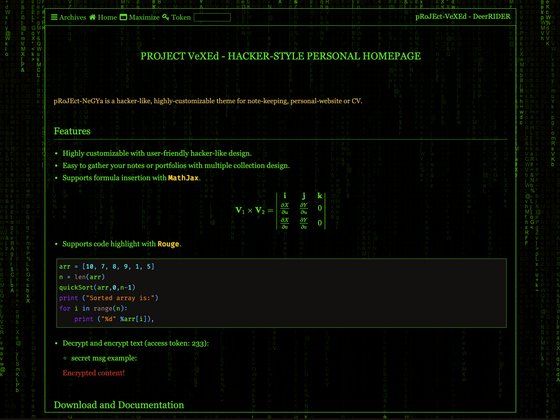The image size is (560, 420).
Task: Click the 'n = len(arr)' code line
Action: point(82,277)
